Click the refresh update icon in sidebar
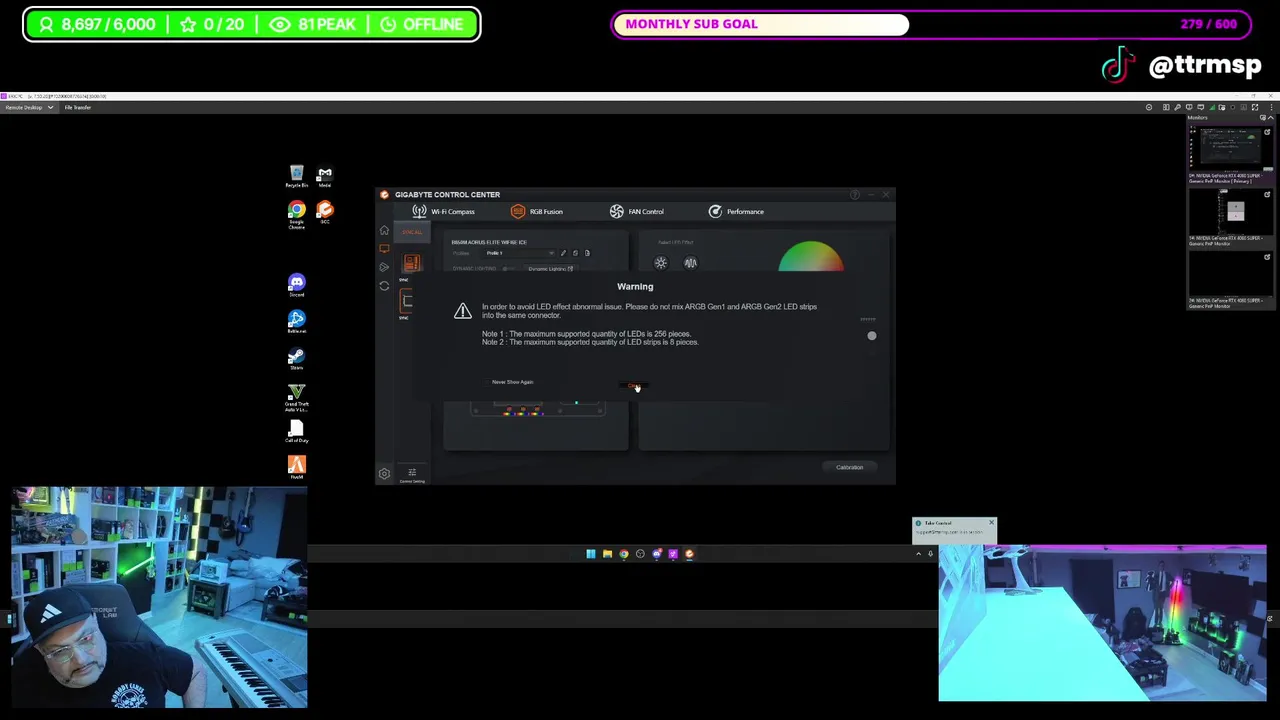Image resolution: width=1280 pixels, height=720 pixels. coord(384,286)
